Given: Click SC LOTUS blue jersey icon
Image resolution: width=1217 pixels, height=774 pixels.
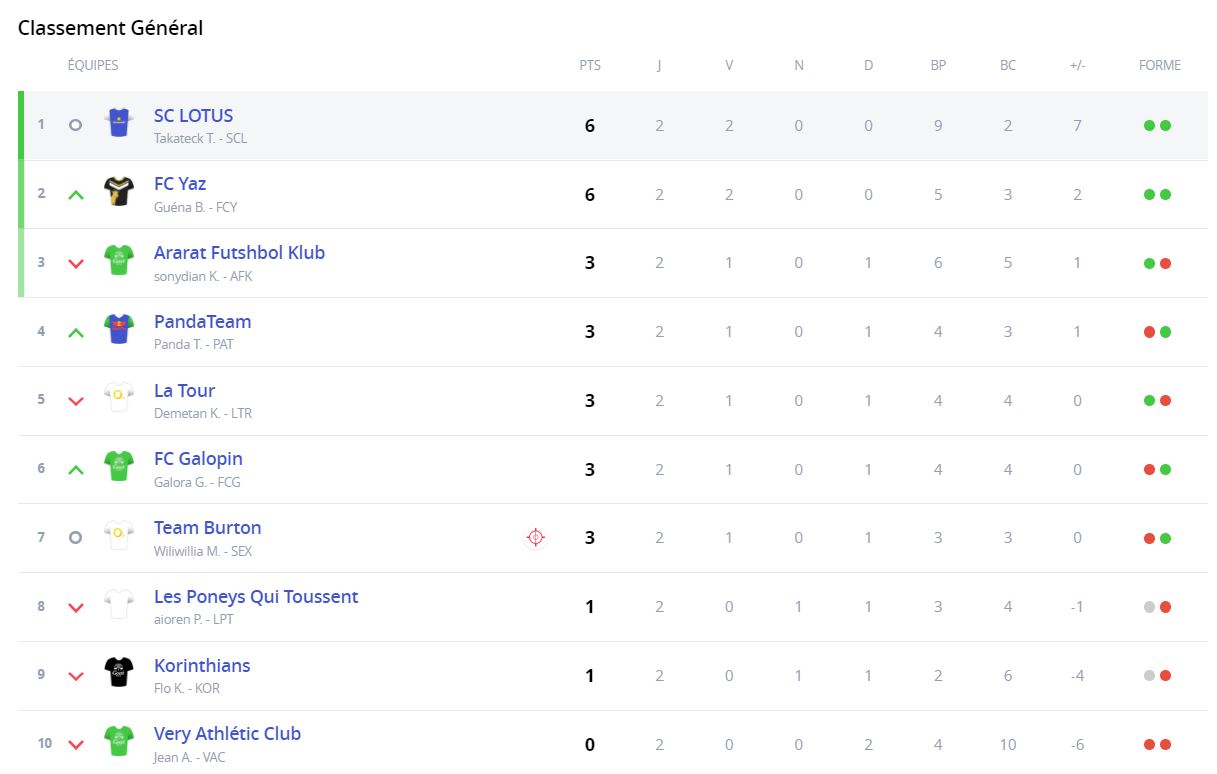Looking at the screenshot, I should coord(119,124).
